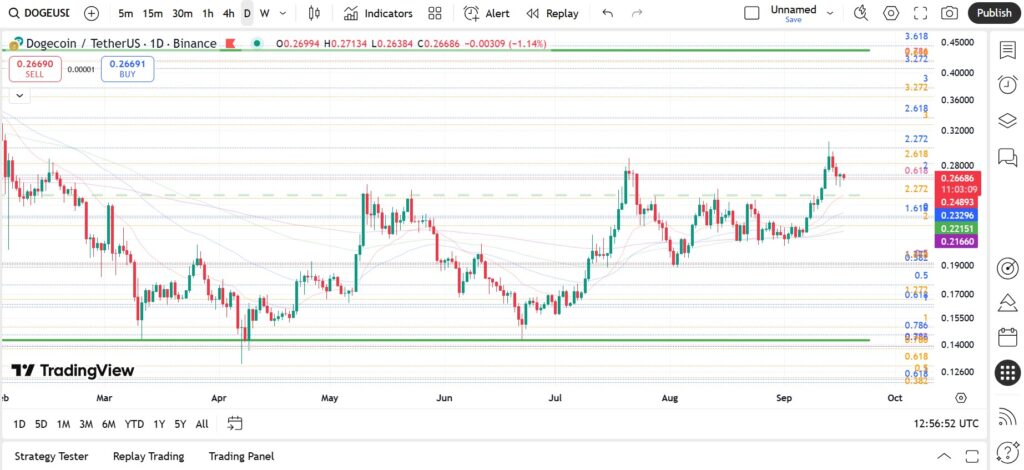
Task: Open the calendar icon in right sidebar
Action: (1007, 337)
